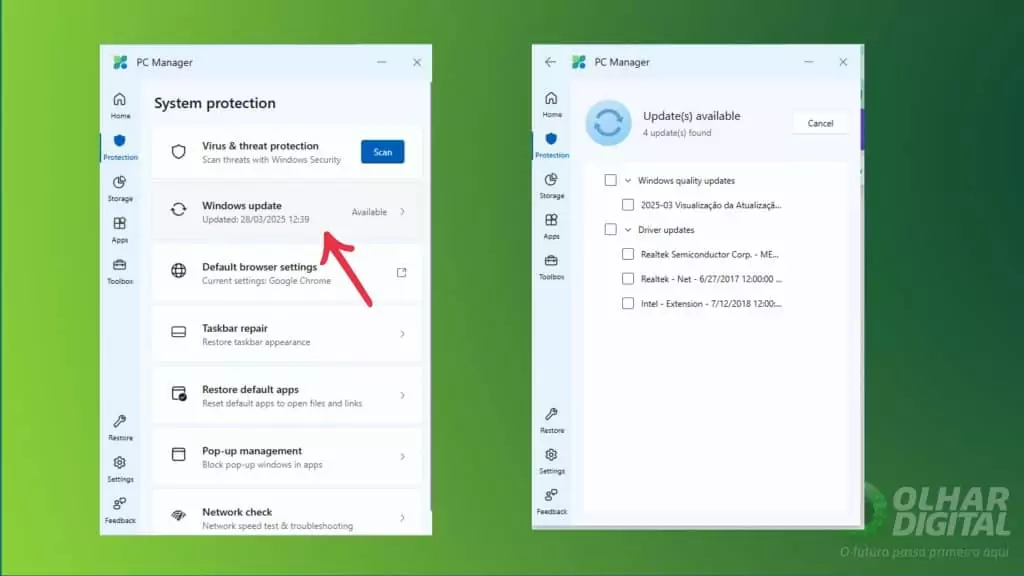Viewport: 1024px width, 576px height.
Task: Check the Driver updates checkbox
Action: (611, 229)
